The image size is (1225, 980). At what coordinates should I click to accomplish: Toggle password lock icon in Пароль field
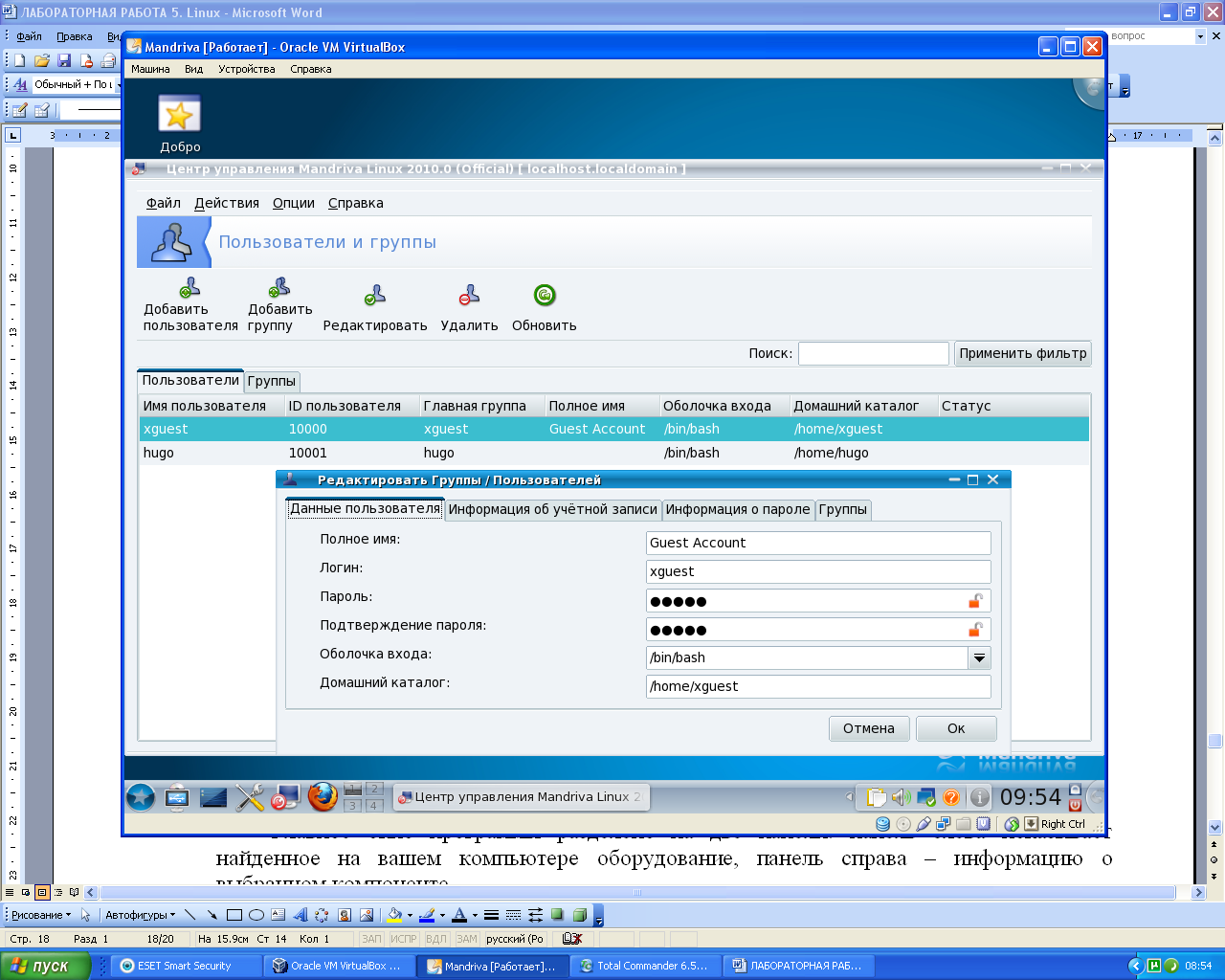coord(975,601)
